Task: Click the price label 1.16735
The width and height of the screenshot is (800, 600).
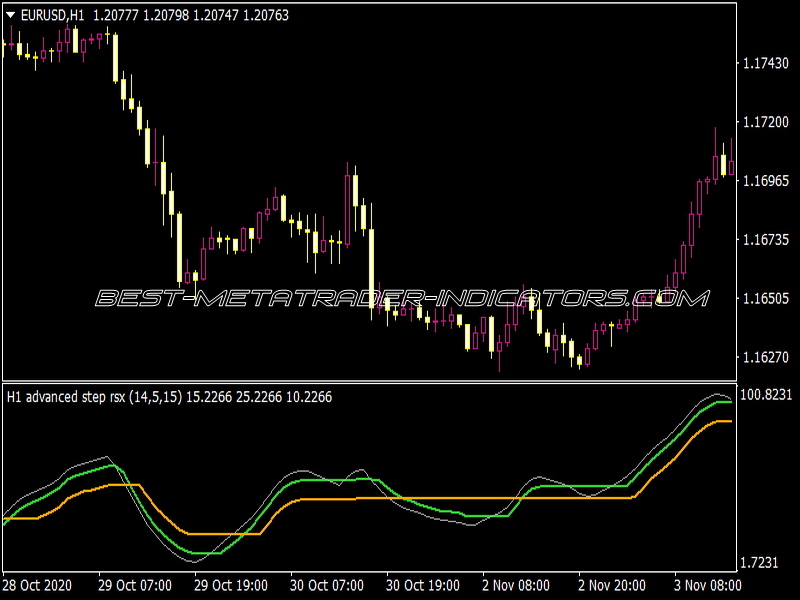Action: [x=766, y=240]
